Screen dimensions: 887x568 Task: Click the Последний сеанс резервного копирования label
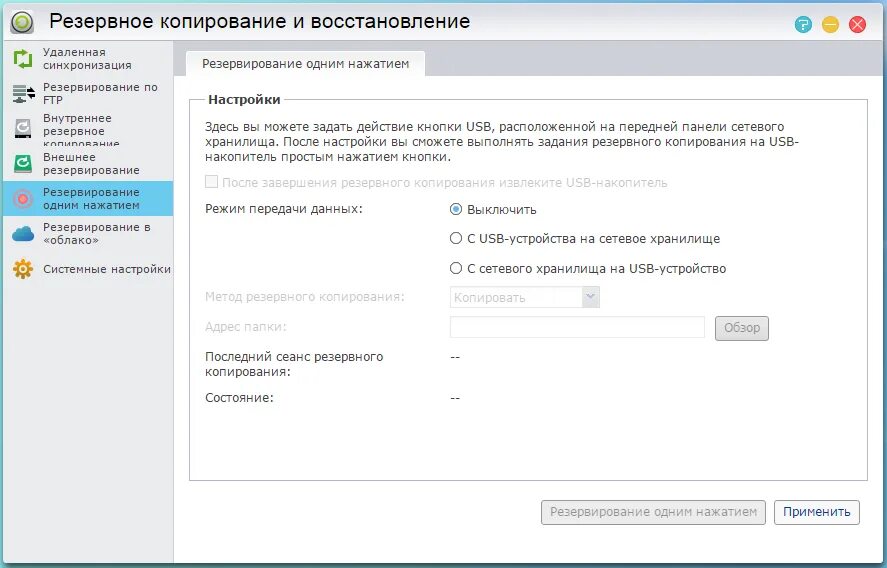tap(294, 364)
